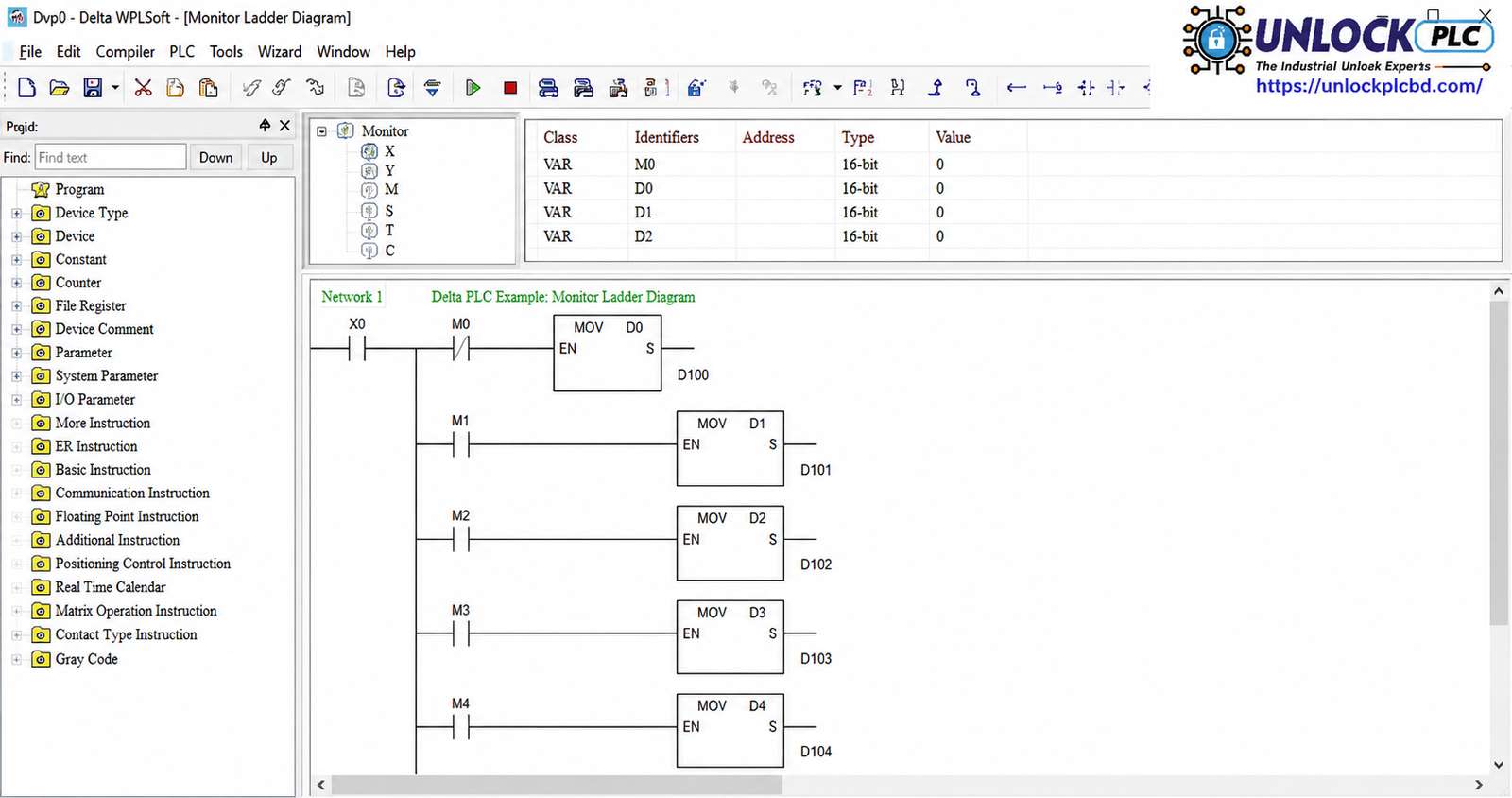
Task: Click the Copy toolbar icon
Action: (175, 88)
